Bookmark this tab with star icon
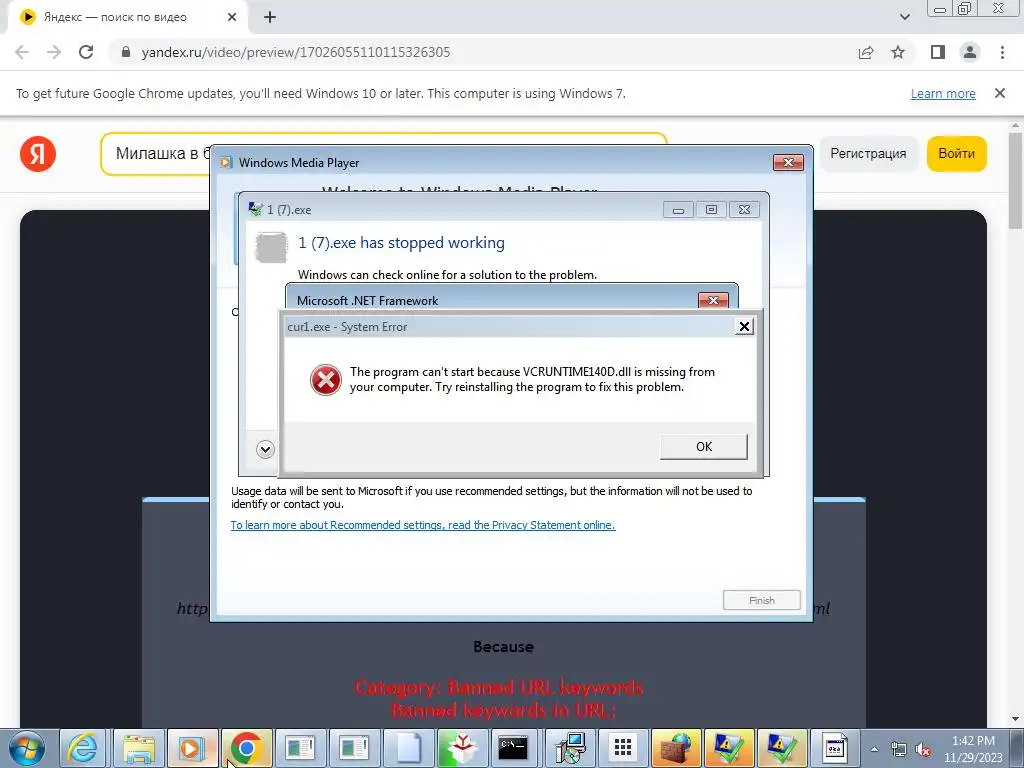The image size is (1024, 768). click(x=898, y=52)
